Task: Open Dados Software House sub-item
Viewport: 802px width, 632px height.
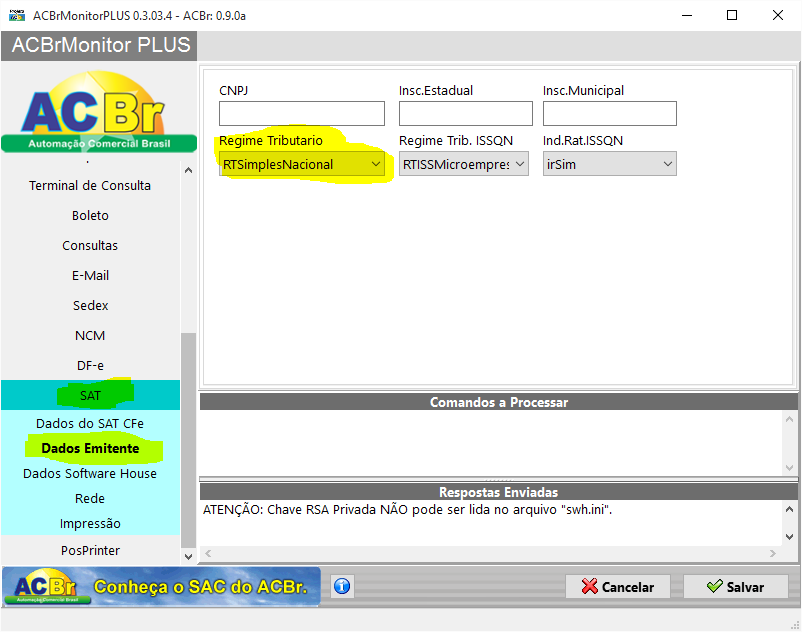Action: (x=90, y=473)
